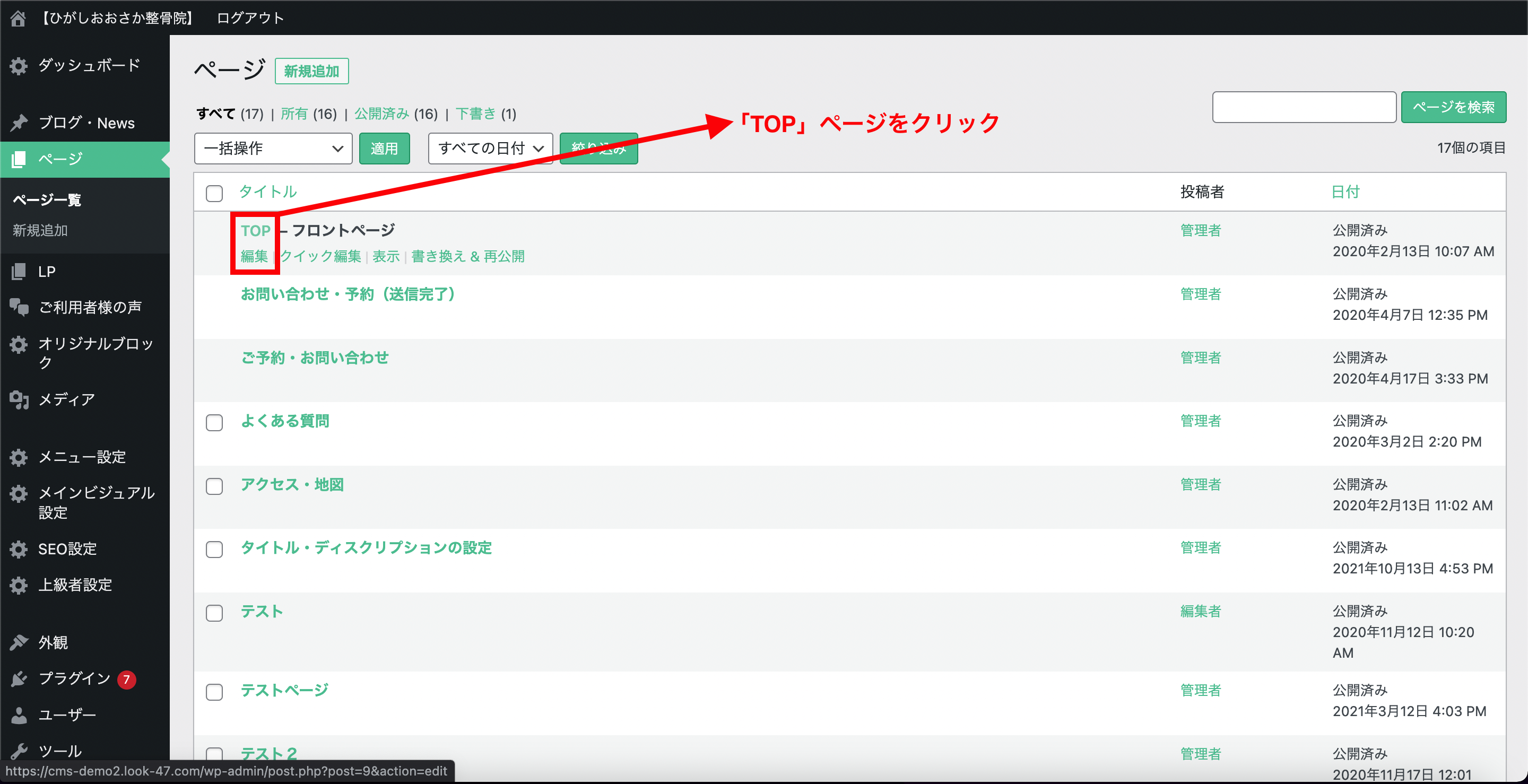Click the brush icon next to 外観
Screen dimensions: 1528x784
(x=19, y=642)
